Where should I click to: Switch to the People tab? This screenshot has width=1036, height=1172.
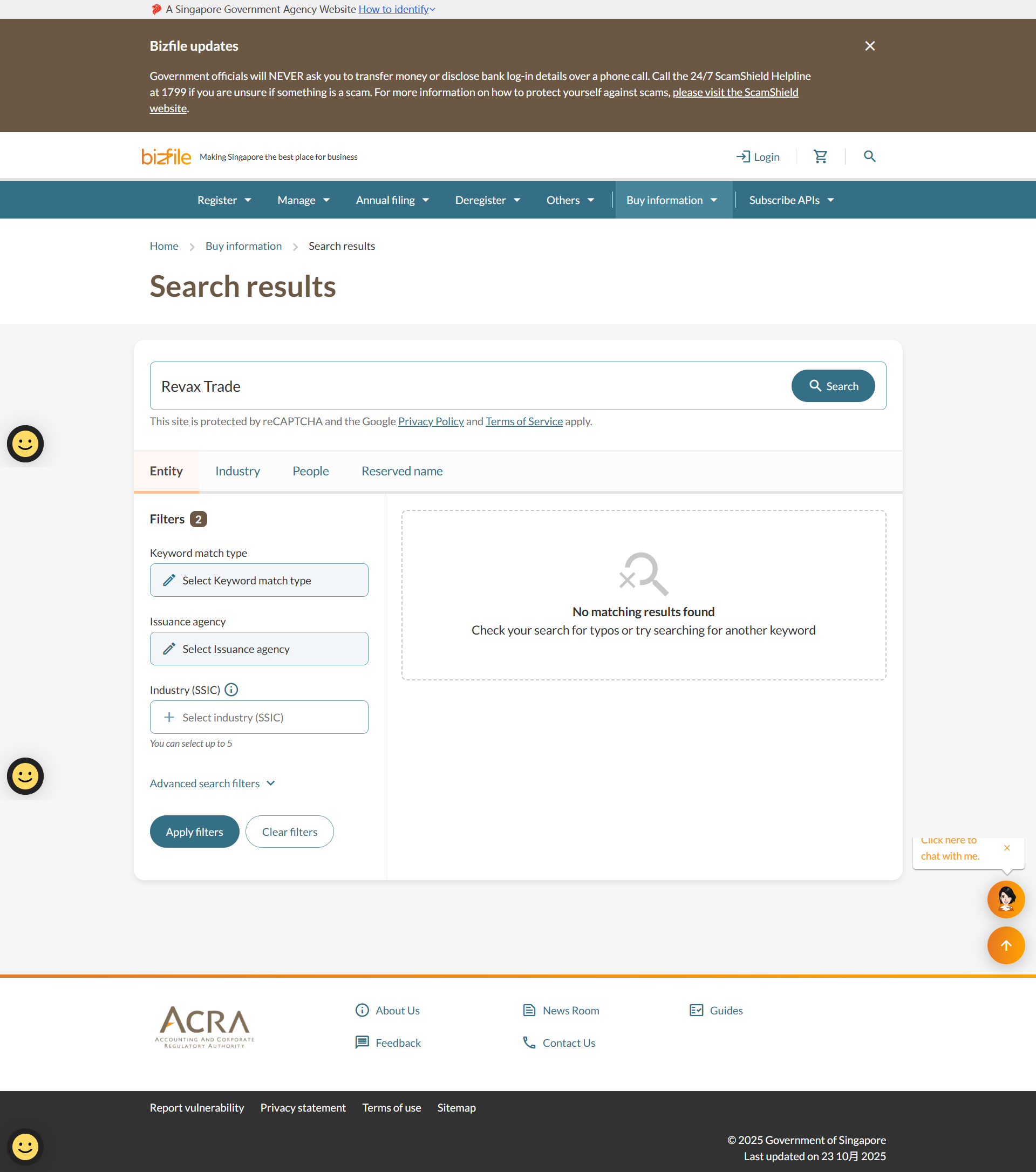click(x=311, y=471)
